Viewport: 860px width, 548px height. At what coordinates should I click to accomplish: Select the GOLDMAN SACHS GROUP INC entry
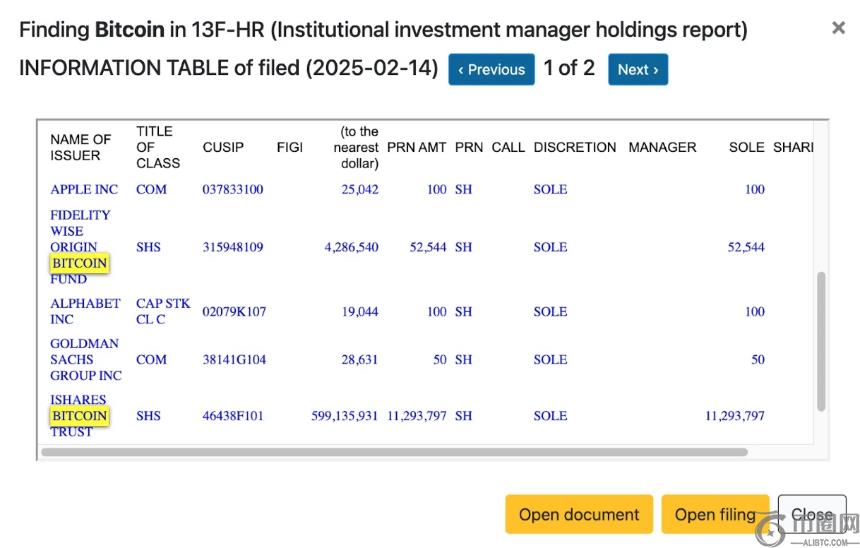pyautogui.click(x=85, y=359)
